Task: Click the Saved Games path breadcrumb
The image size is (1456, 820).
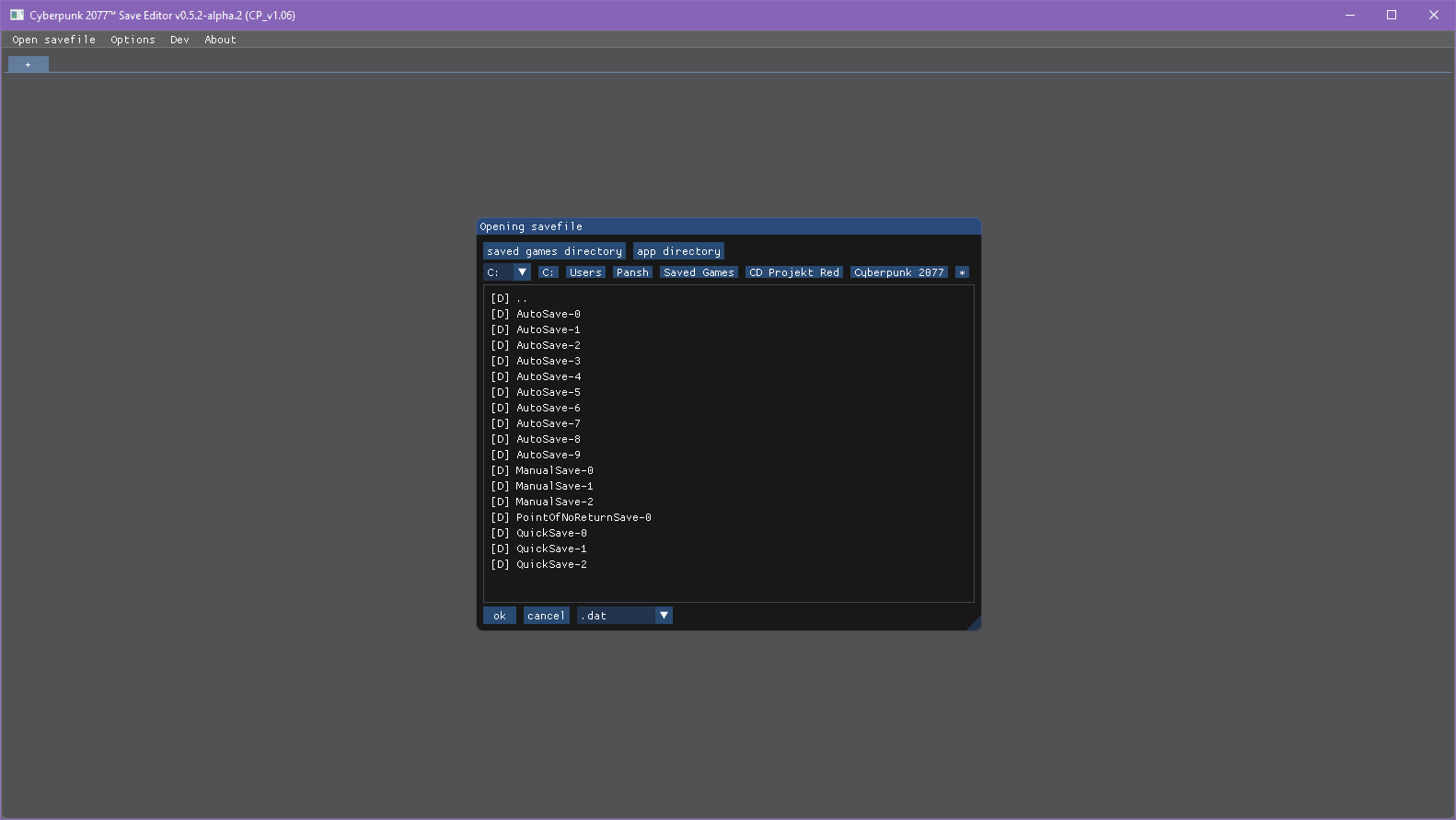Action: click(x=699, y=272)
